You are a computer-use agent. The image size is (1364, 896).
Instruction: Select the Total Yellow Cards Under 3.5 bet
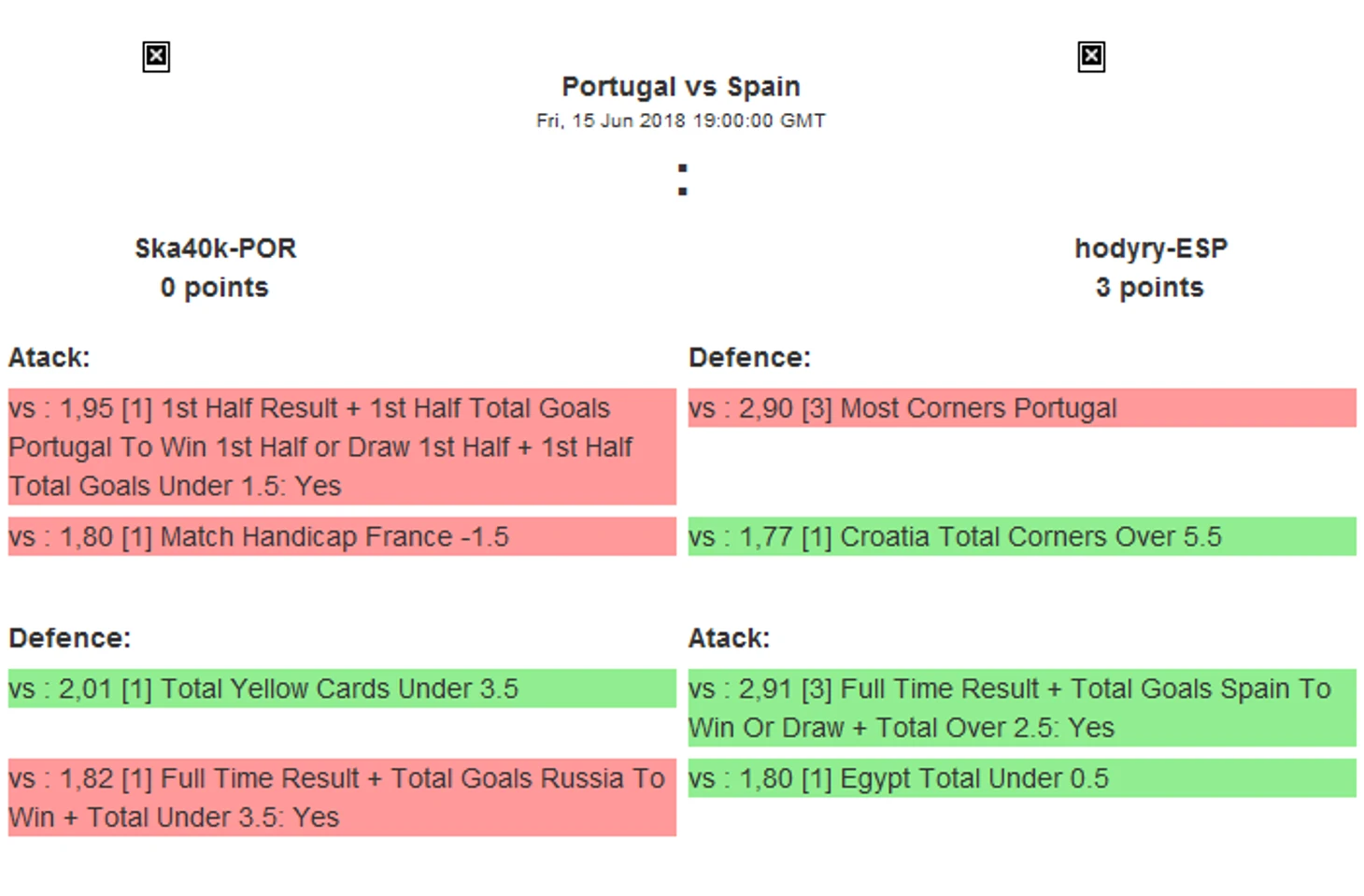coord(342,689)
